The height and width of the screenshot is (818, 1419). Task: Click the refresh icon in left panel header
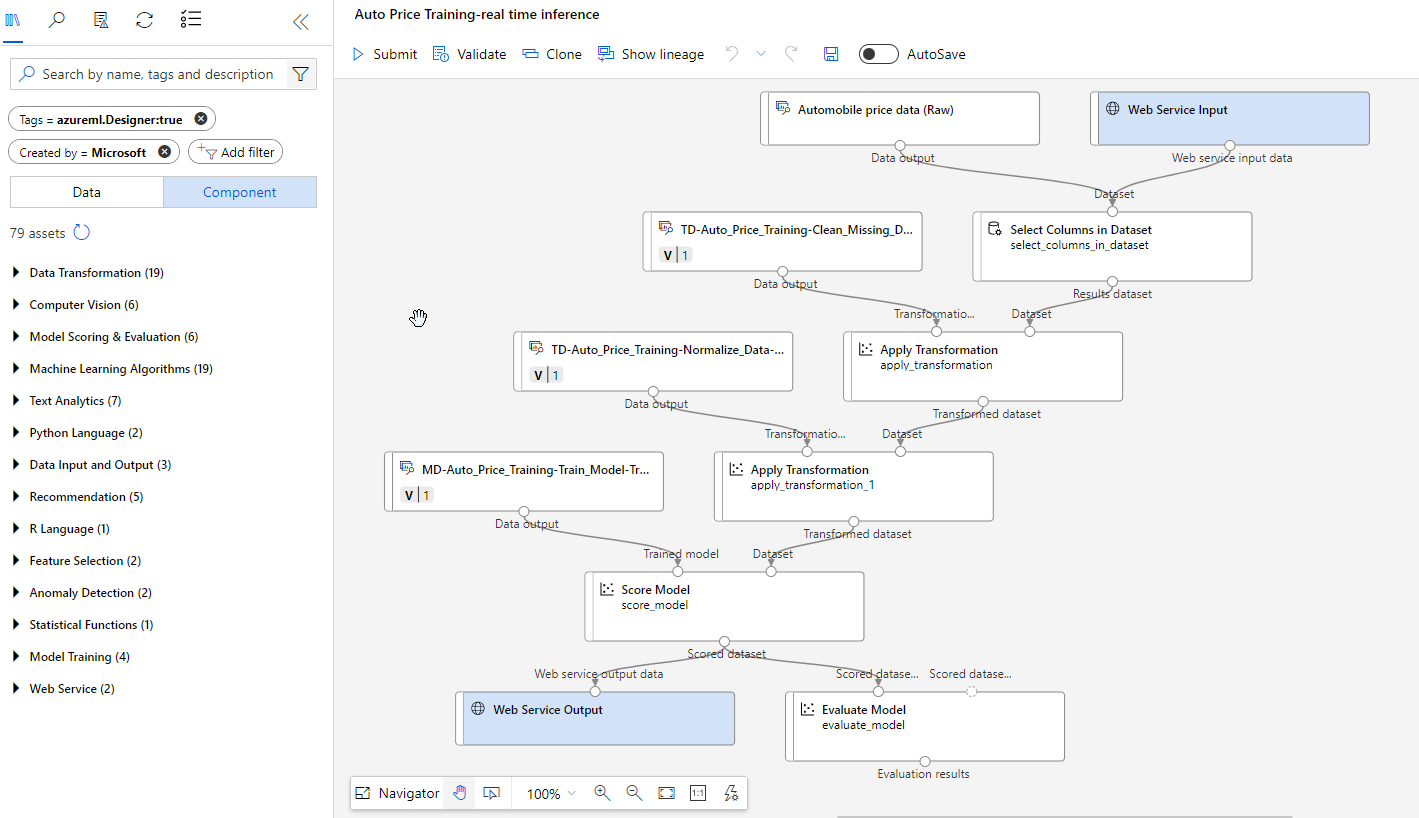(x=144, y=20)
